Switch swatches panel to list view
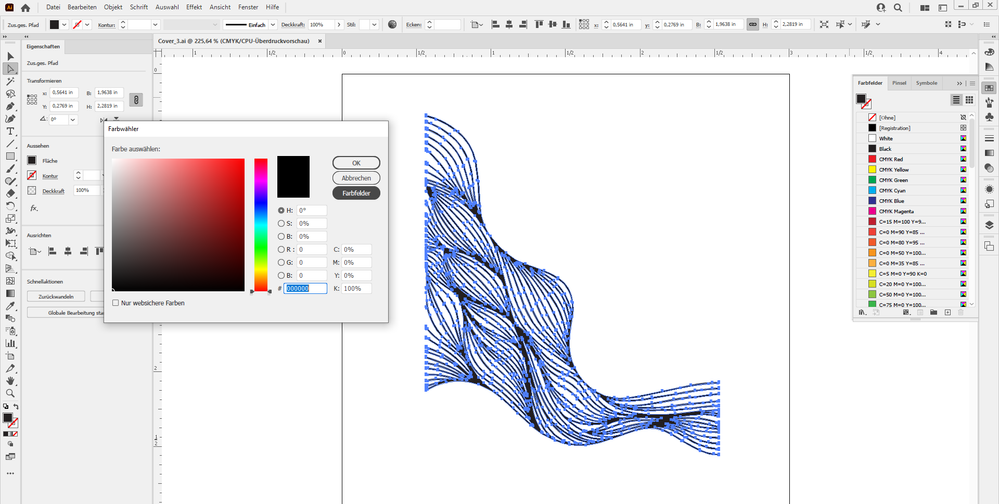 pyautogui.click(x=956, y=100)
